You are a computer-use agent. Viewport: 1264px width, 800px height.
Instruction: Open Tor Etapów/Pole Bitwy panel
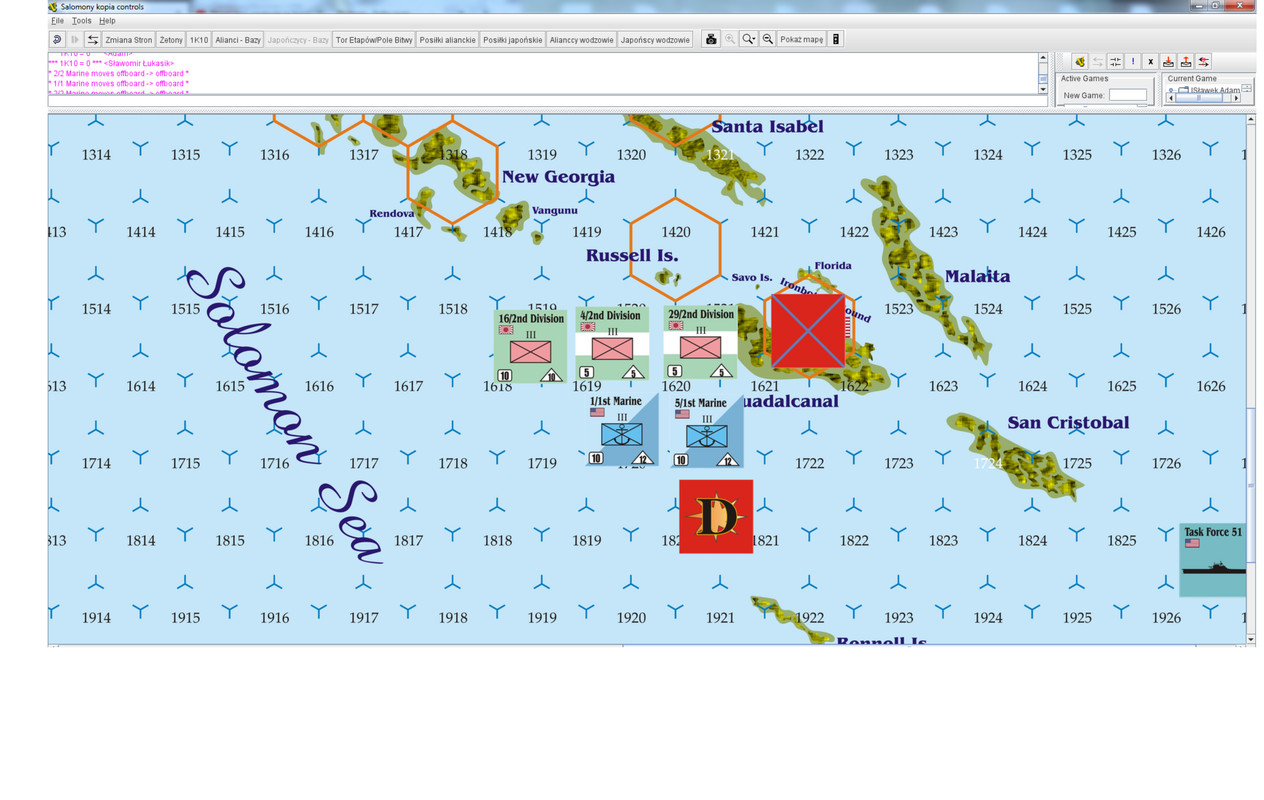[374, 39]
